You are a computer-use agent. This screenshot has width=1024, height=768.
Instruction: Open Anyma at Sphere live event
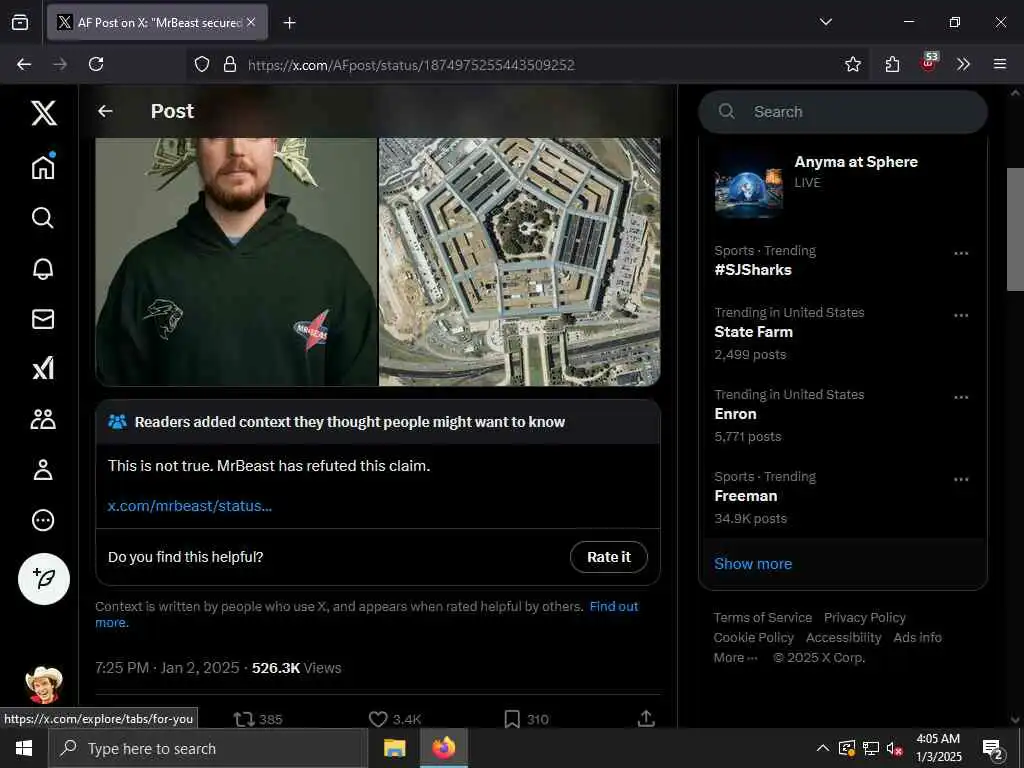click(x=842, y=183)
